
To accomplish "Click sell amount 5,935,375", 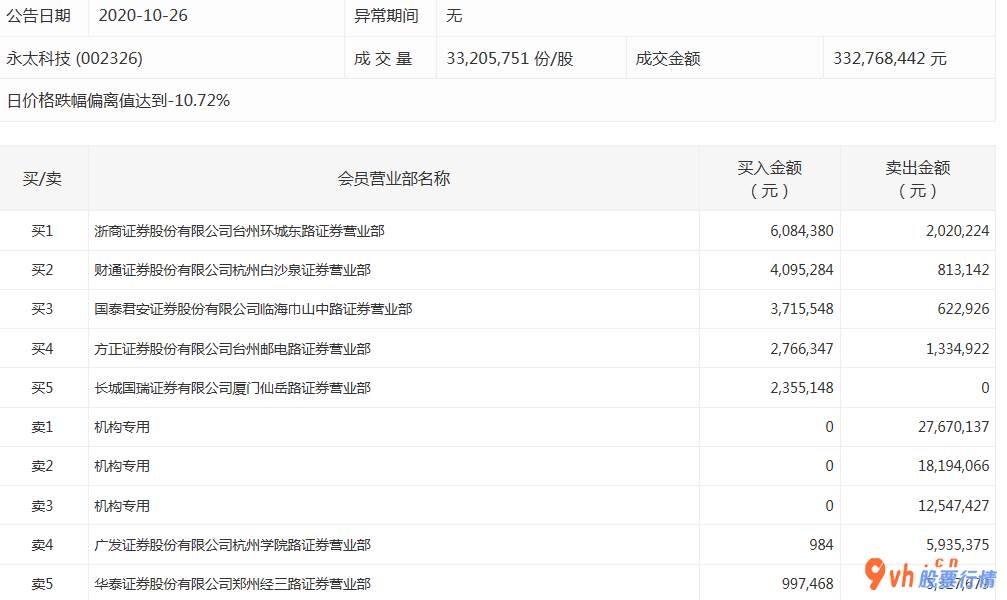I will 958,545.
